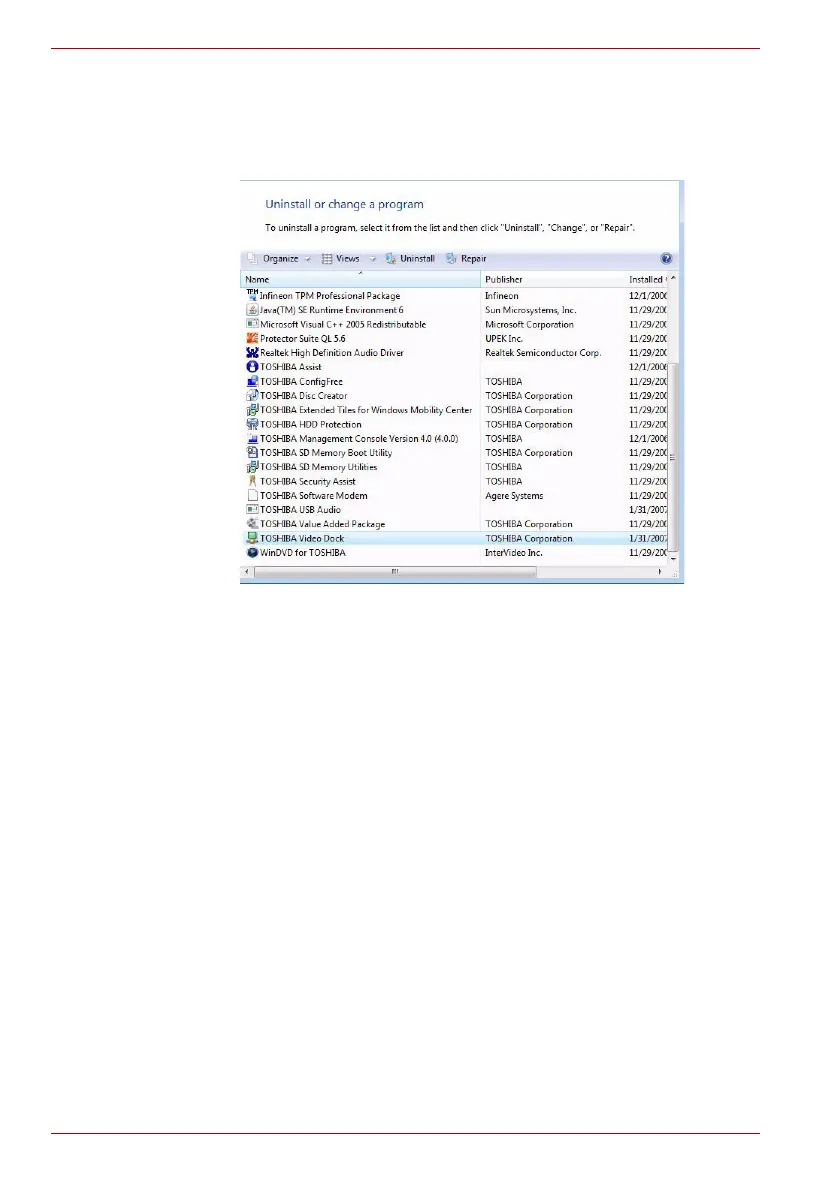The image size is (840, 1190).
Task: Select TOSHIBA Value Added Package entry
Action: coord(322,524)
